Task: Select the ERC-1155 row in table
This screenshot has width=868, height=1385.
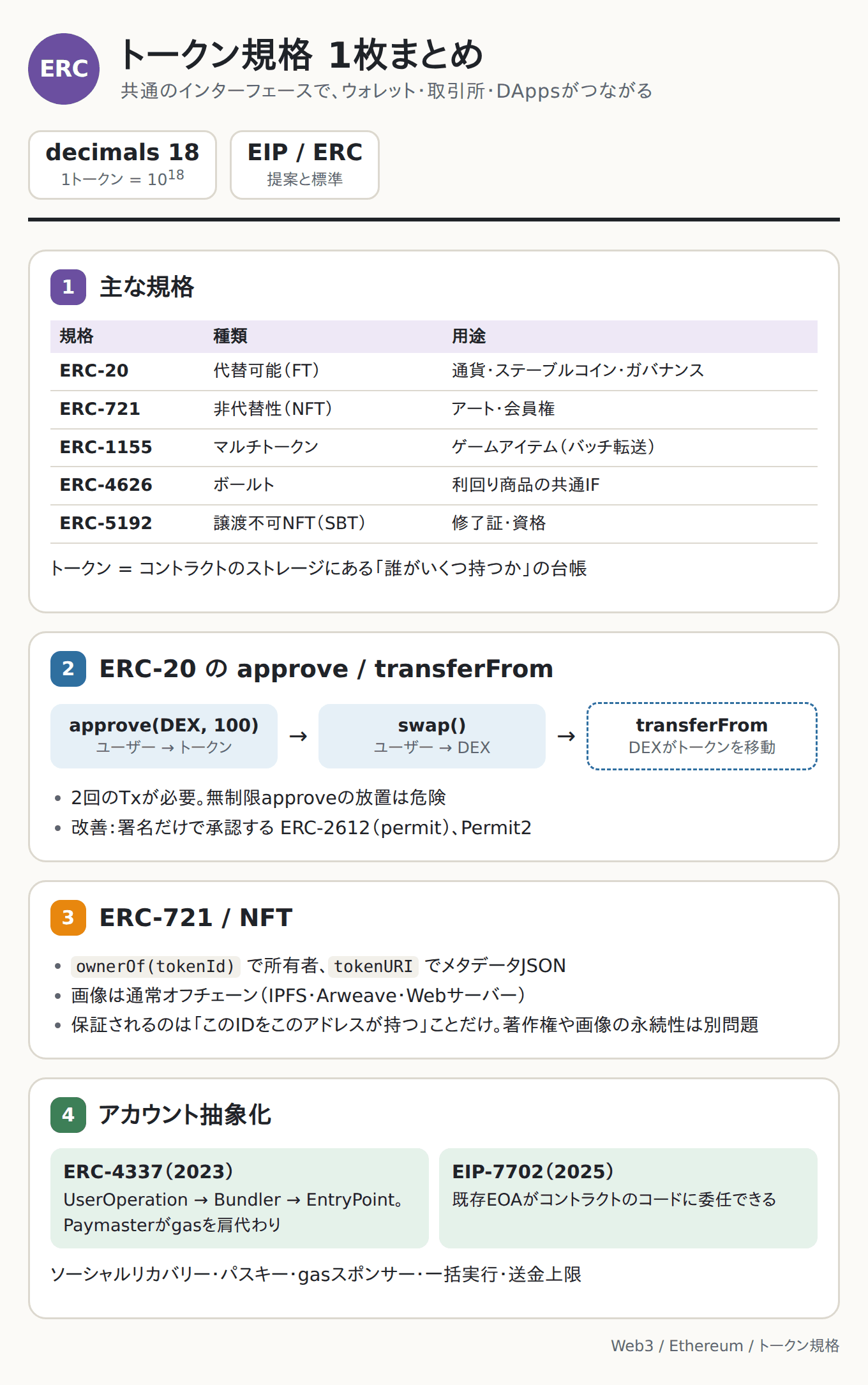Action: pyautogui.click(x=434, y=447)
